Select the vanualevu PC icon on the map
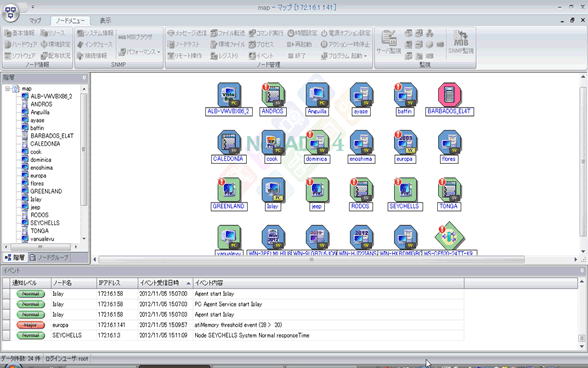The image size is (588, 368). (229, 237)
